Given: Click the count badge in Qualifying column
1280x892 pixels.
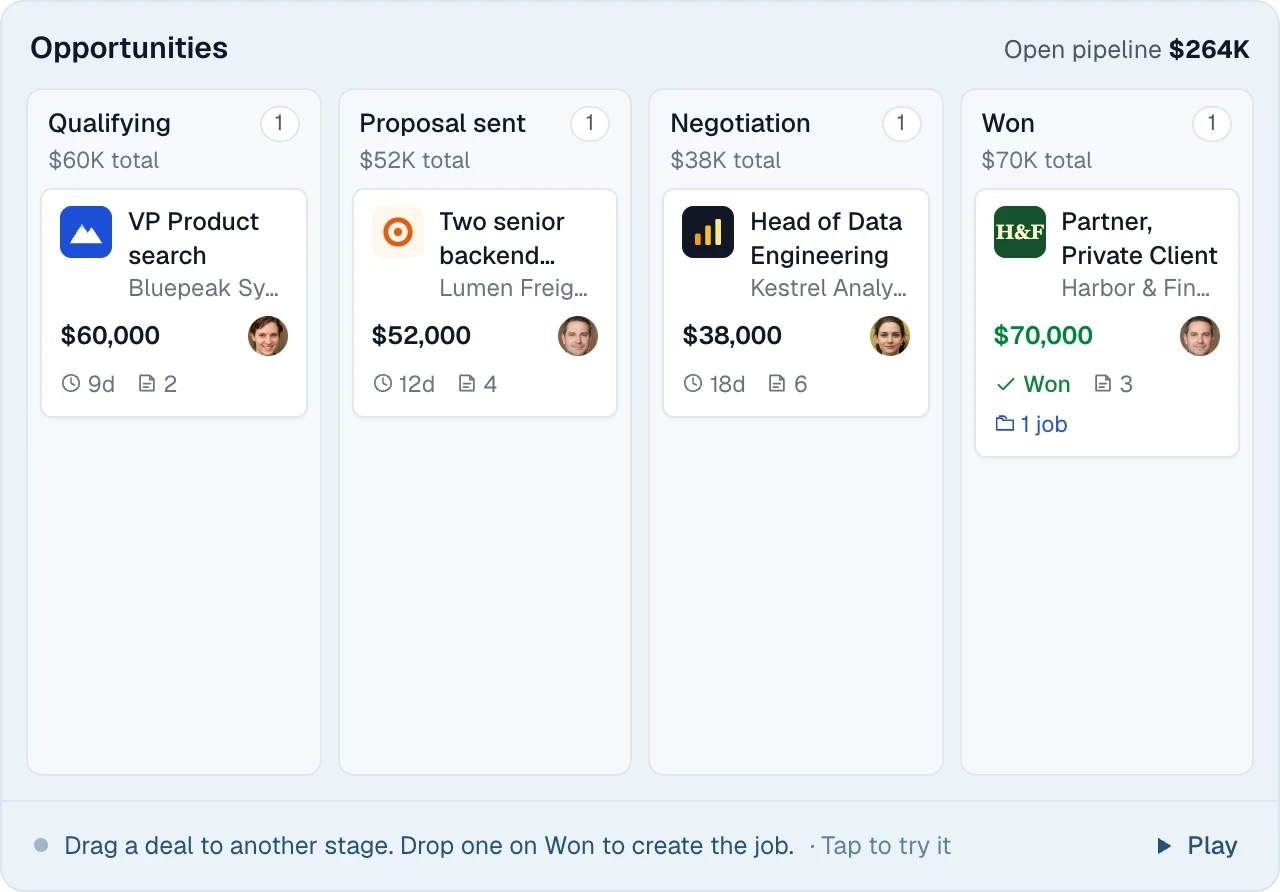Looking at the screenshot, I should 280,124.
